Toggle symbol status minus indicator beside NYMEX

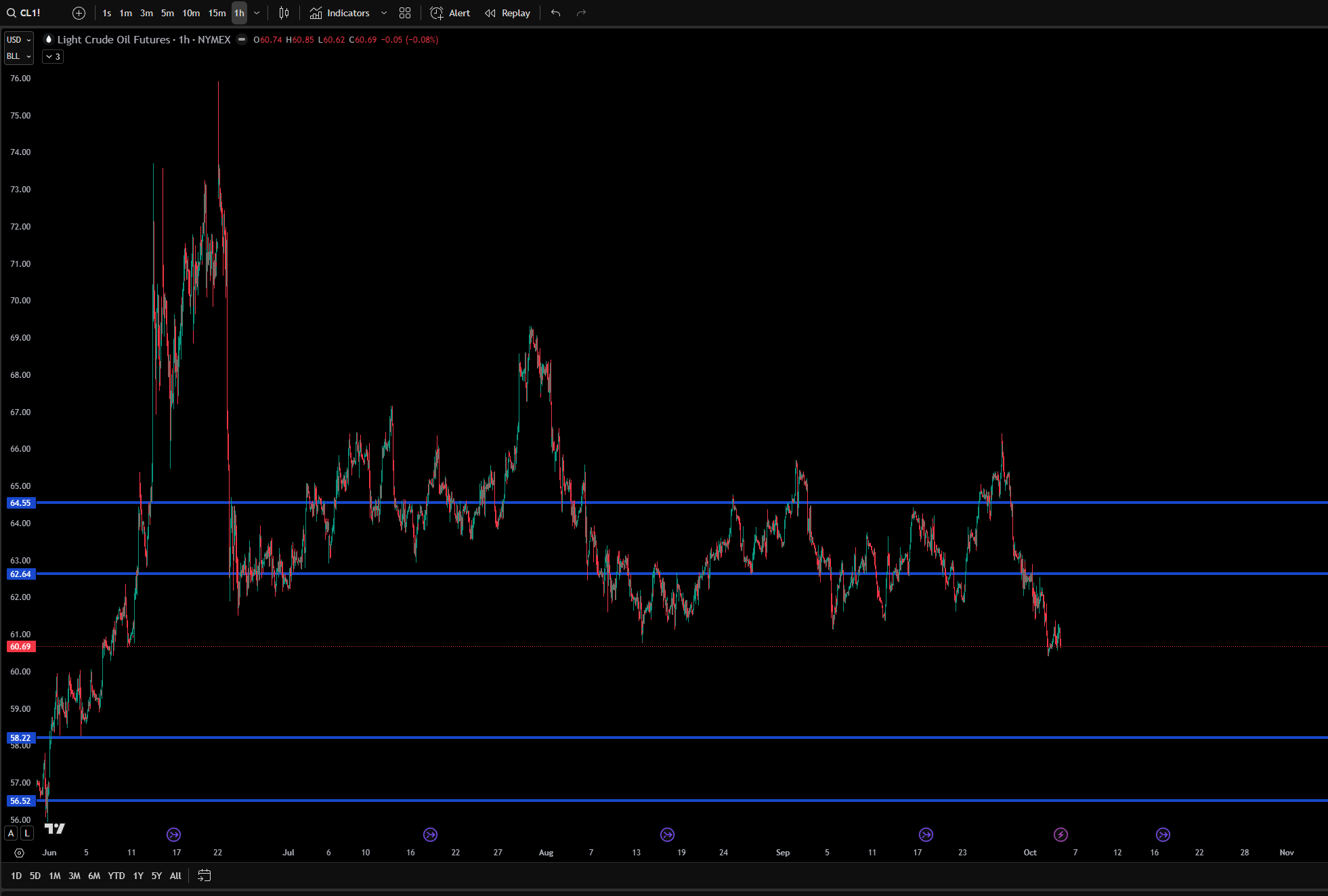(242, 40)
